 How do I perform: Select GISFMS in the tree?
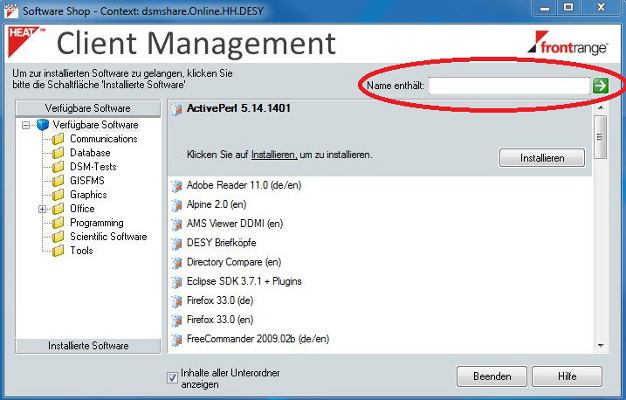(87, 181)
